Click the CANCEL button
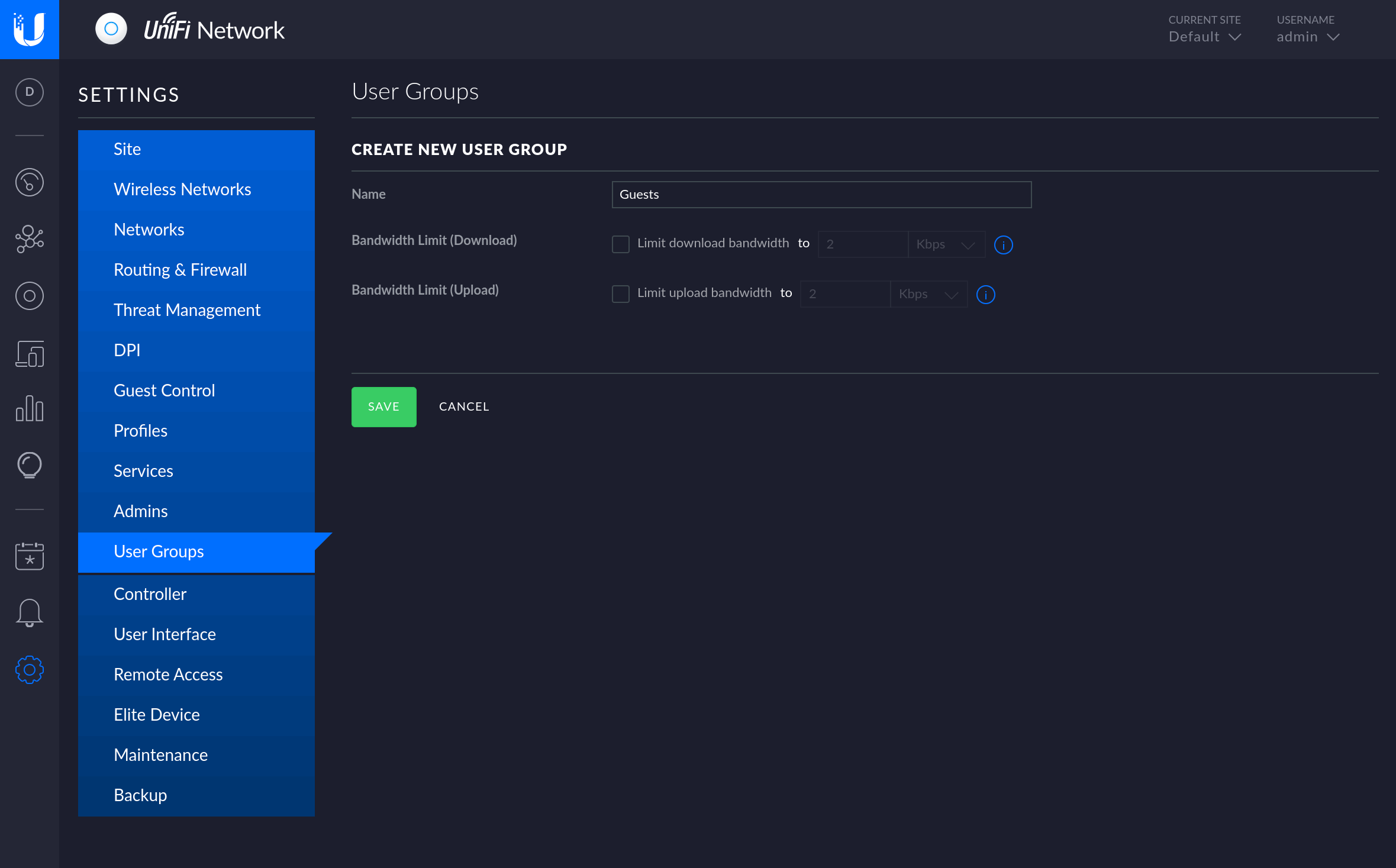 464,406
